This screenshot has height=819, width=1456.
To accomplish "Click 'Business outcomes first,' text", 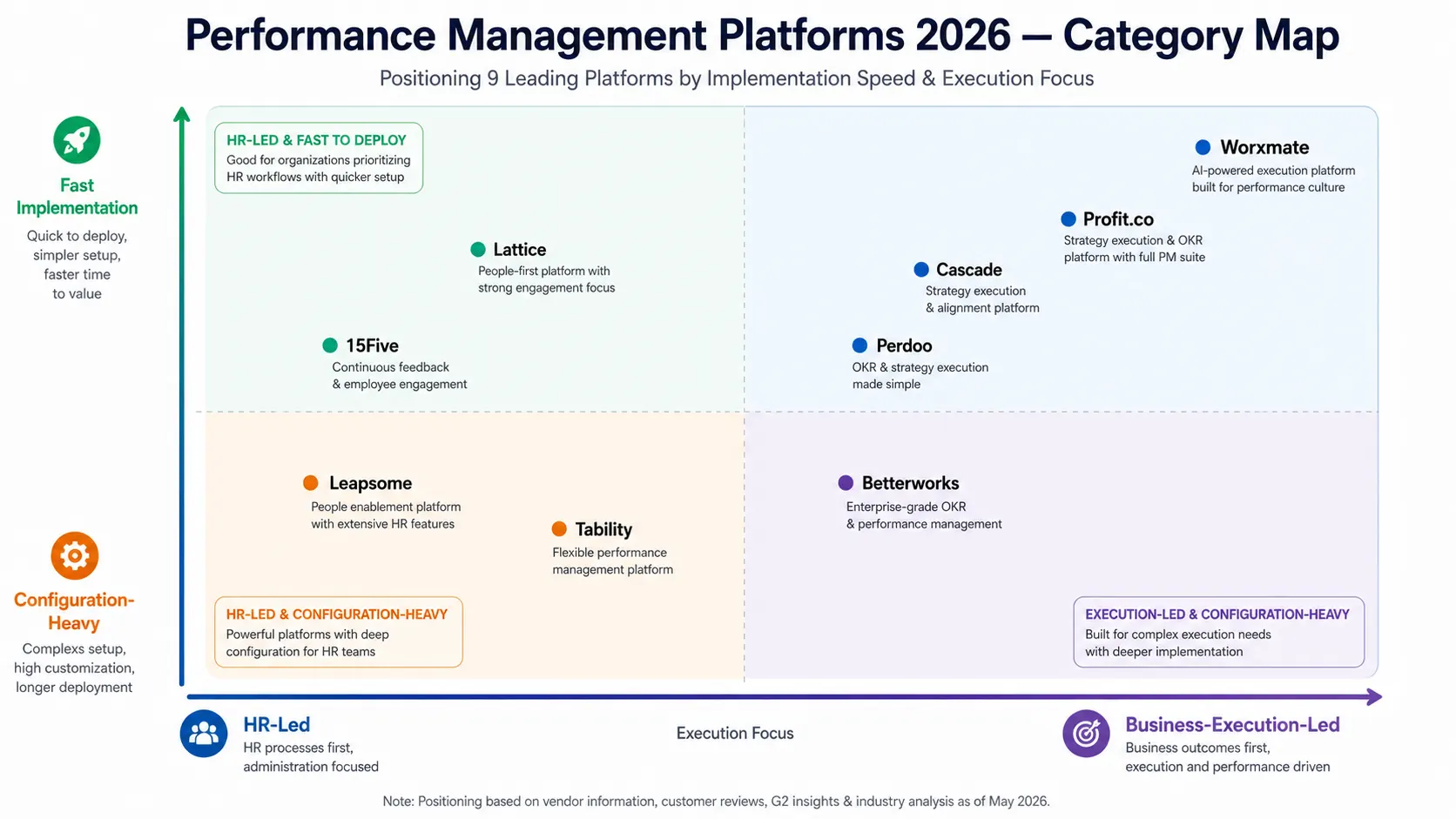I will (x=1197, y=748).
